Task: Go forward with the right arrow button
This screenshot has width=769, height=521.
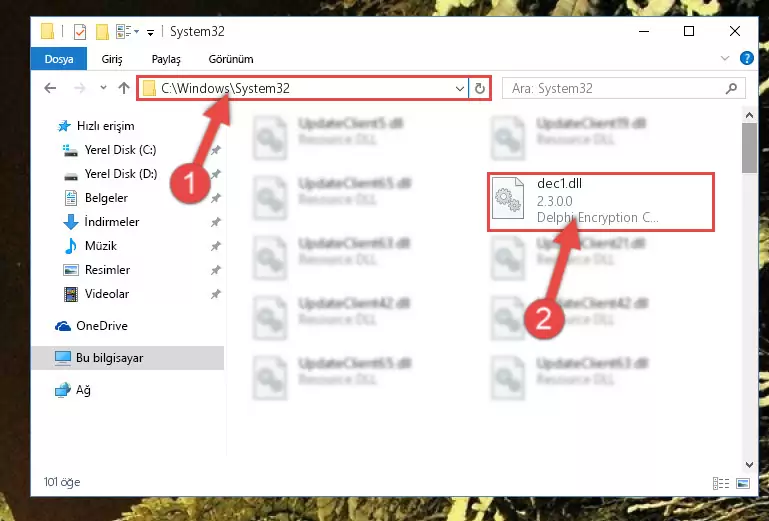Action: click(79, 88)
